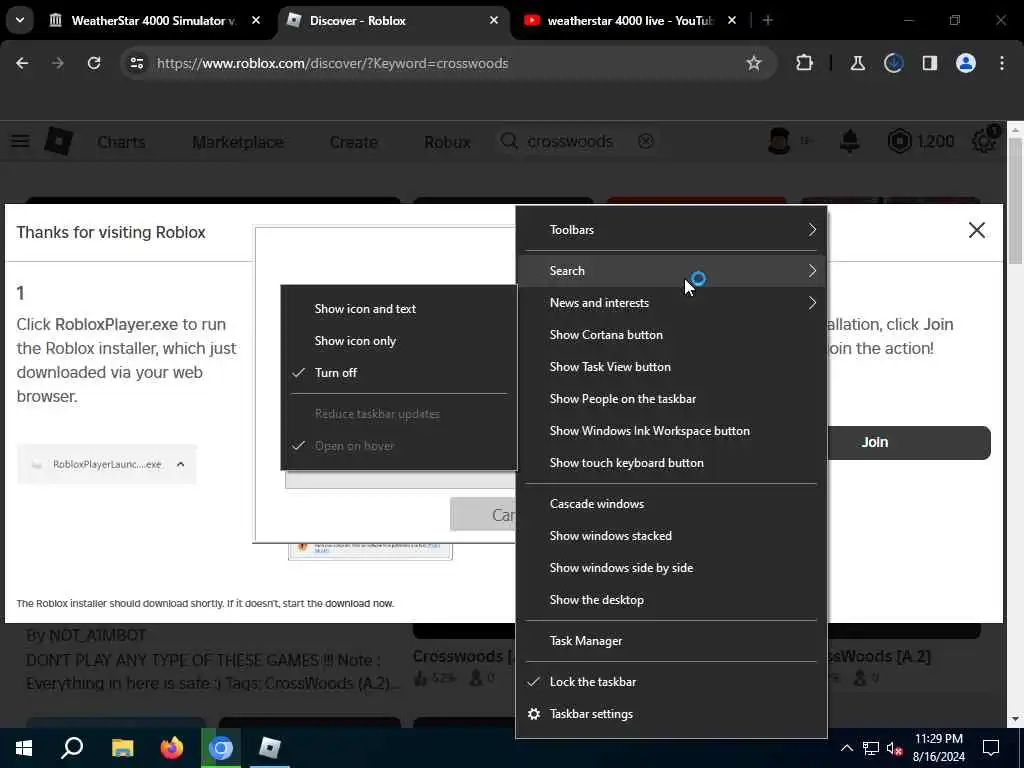The height and width of the screenshot is (768, 1024).
Task: Toggle Show Cortana button
Action: click(x=671, y=334)
